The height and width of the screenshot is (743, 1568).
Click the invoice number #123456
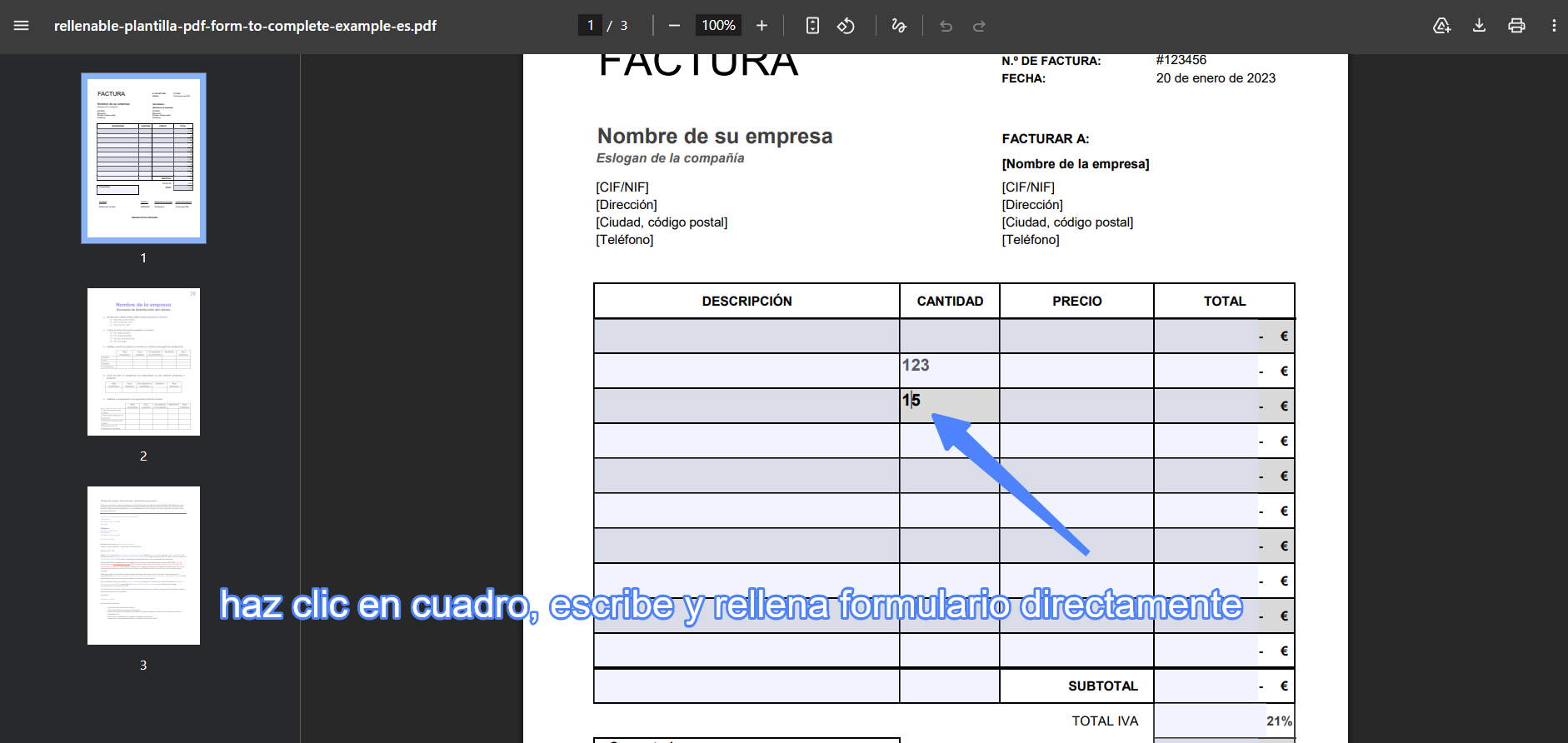point(1181,60)
